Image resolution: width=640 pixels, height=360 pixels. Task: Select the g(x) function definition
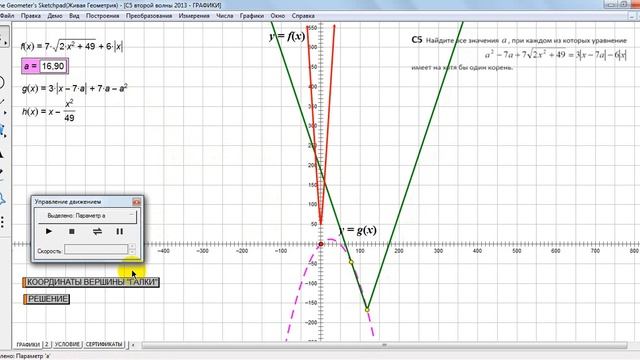pos(74,88)
